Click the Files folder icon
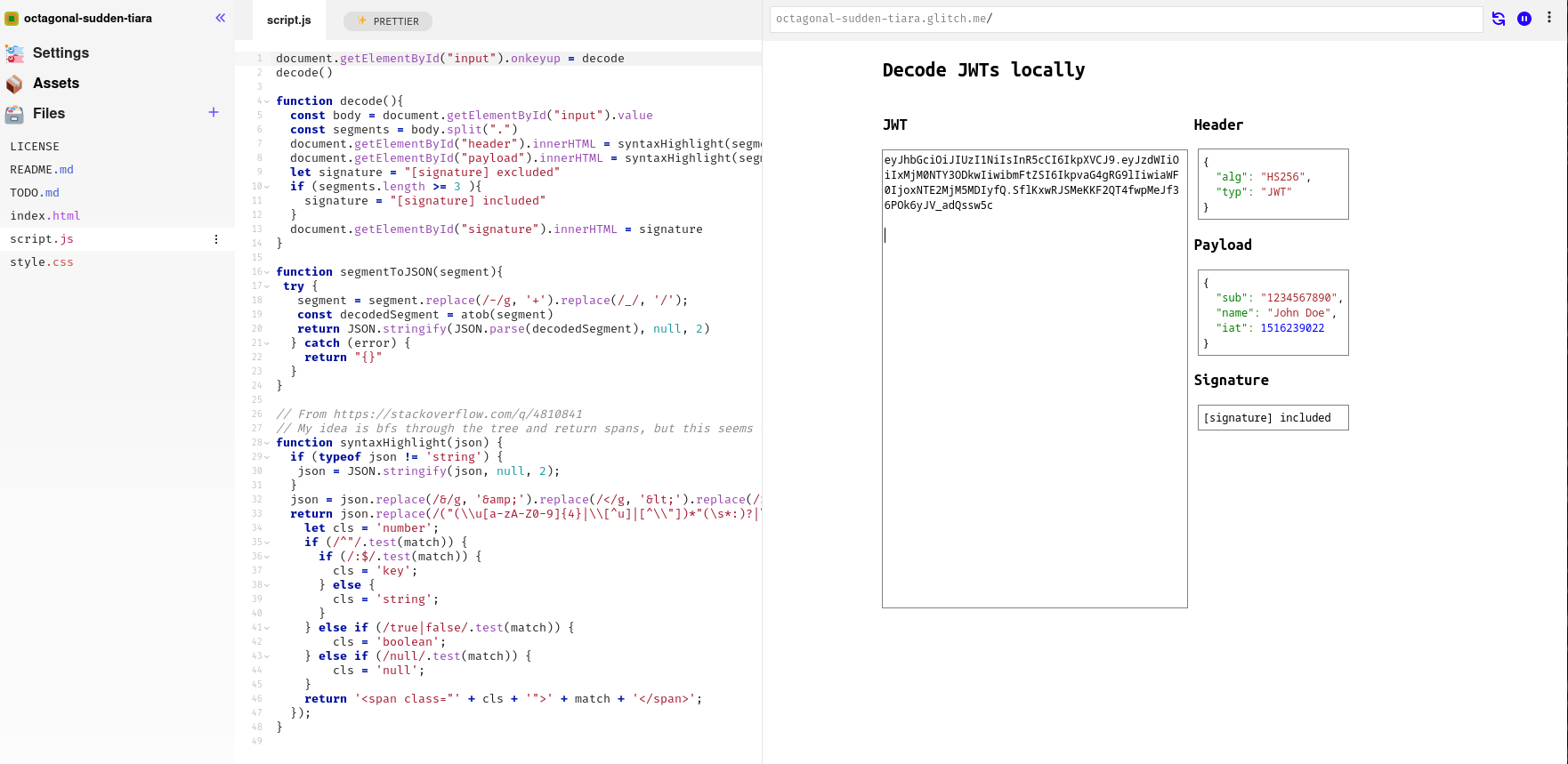1568x764 pixels. click(x=14, y=114)
